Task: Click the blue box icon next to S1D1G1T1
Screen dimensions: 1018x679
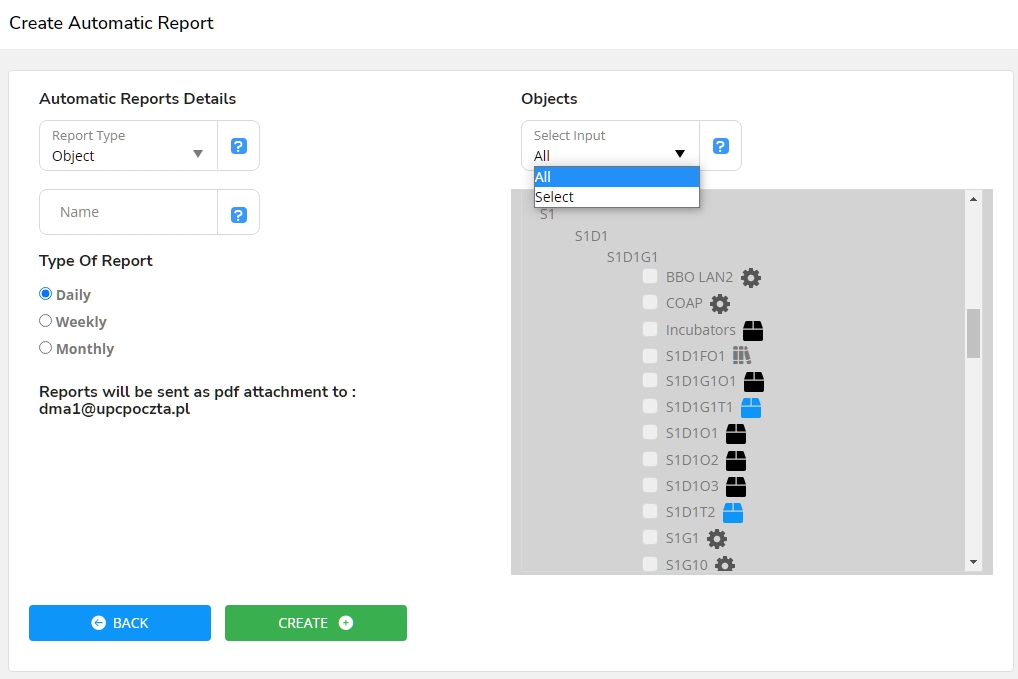Action: (x=751, y=408)
